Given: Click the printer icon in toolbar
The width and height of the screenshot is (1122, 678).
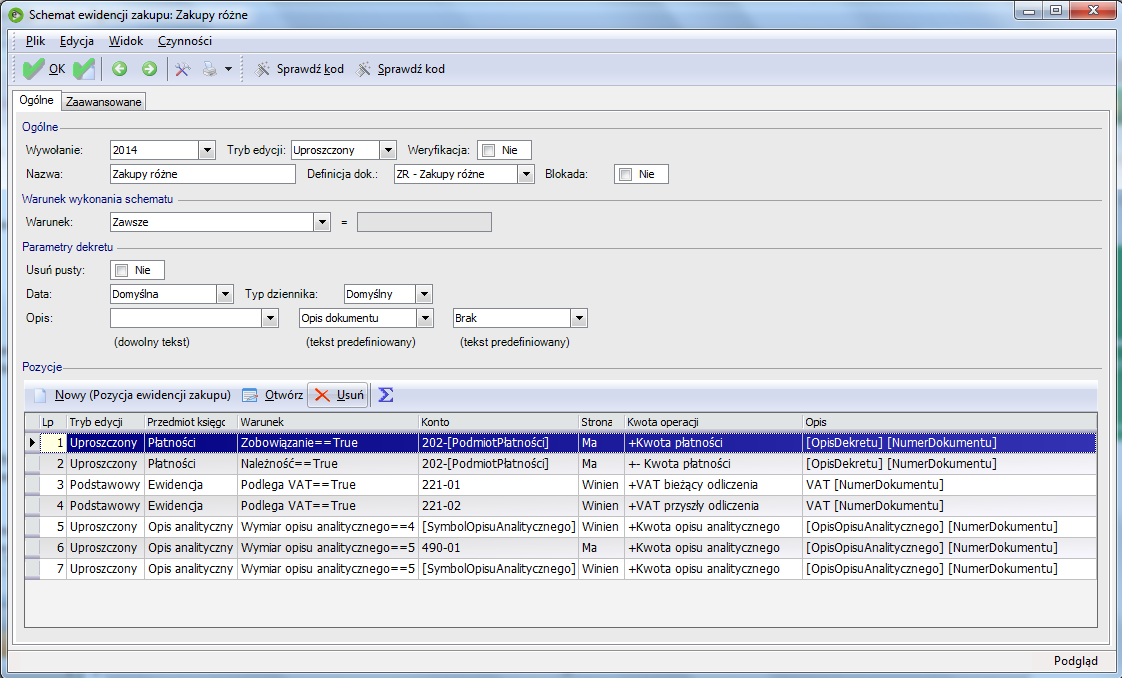Looking at the screenshot, I should pos(209,69).
